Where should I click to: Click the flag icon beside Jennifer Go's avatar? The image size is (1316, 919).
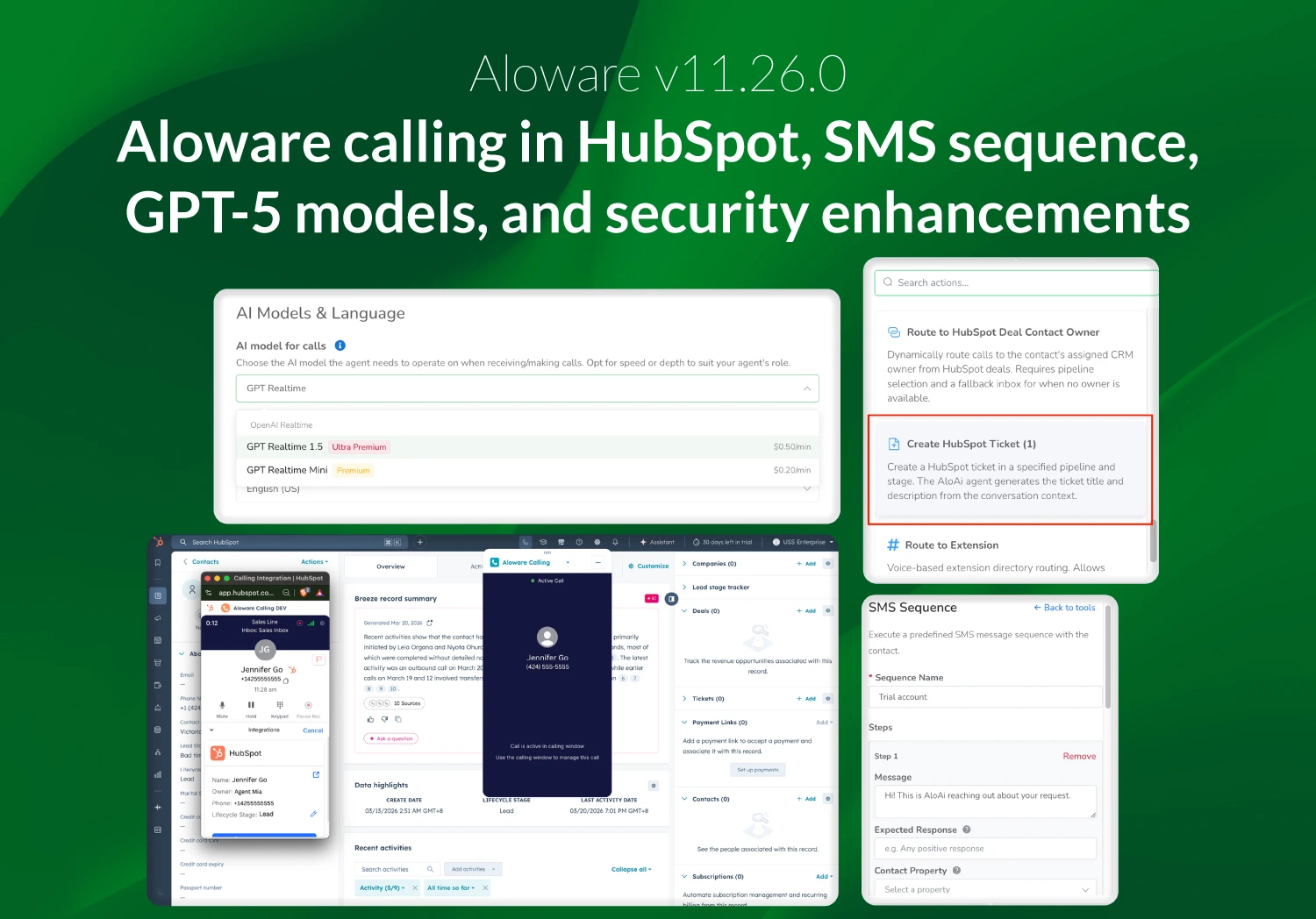pyautogui.click(x=318, y=659)
